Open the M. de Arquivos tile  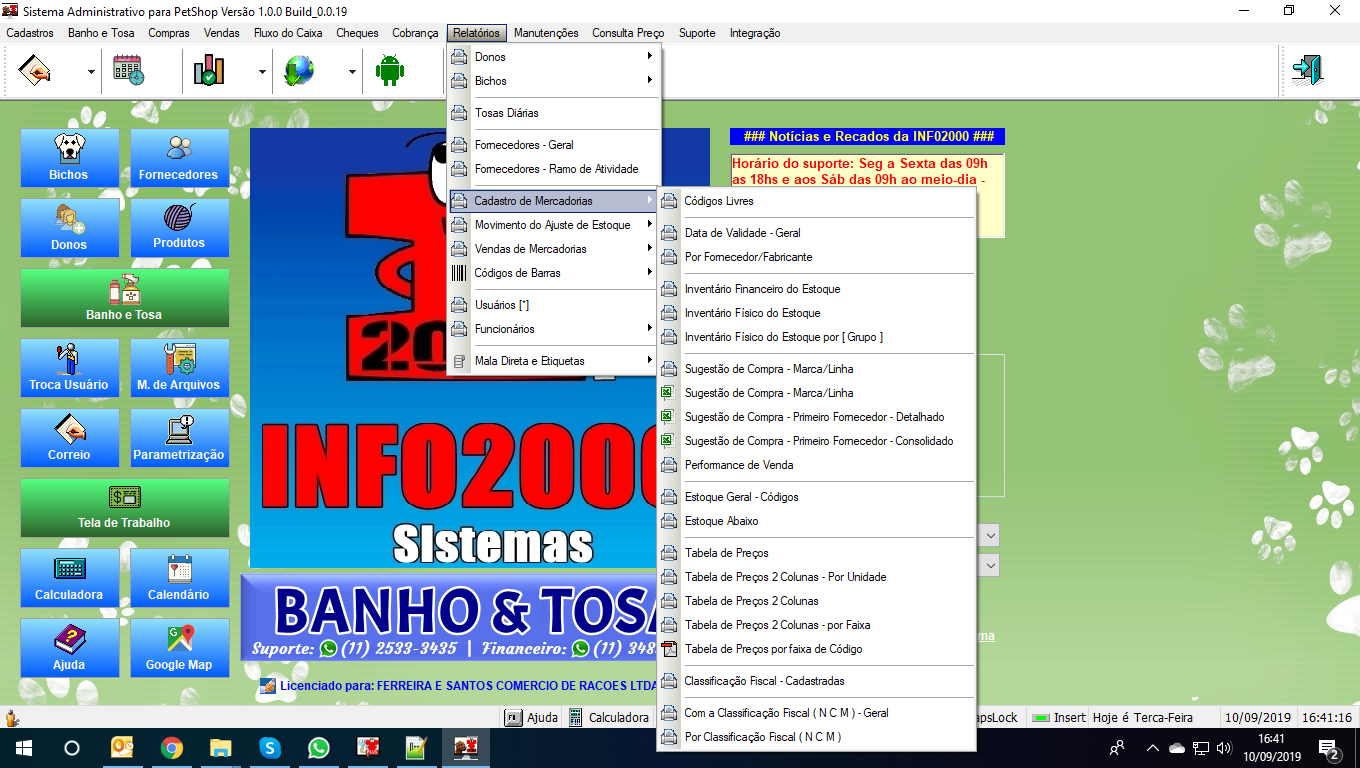pos(179,368)
